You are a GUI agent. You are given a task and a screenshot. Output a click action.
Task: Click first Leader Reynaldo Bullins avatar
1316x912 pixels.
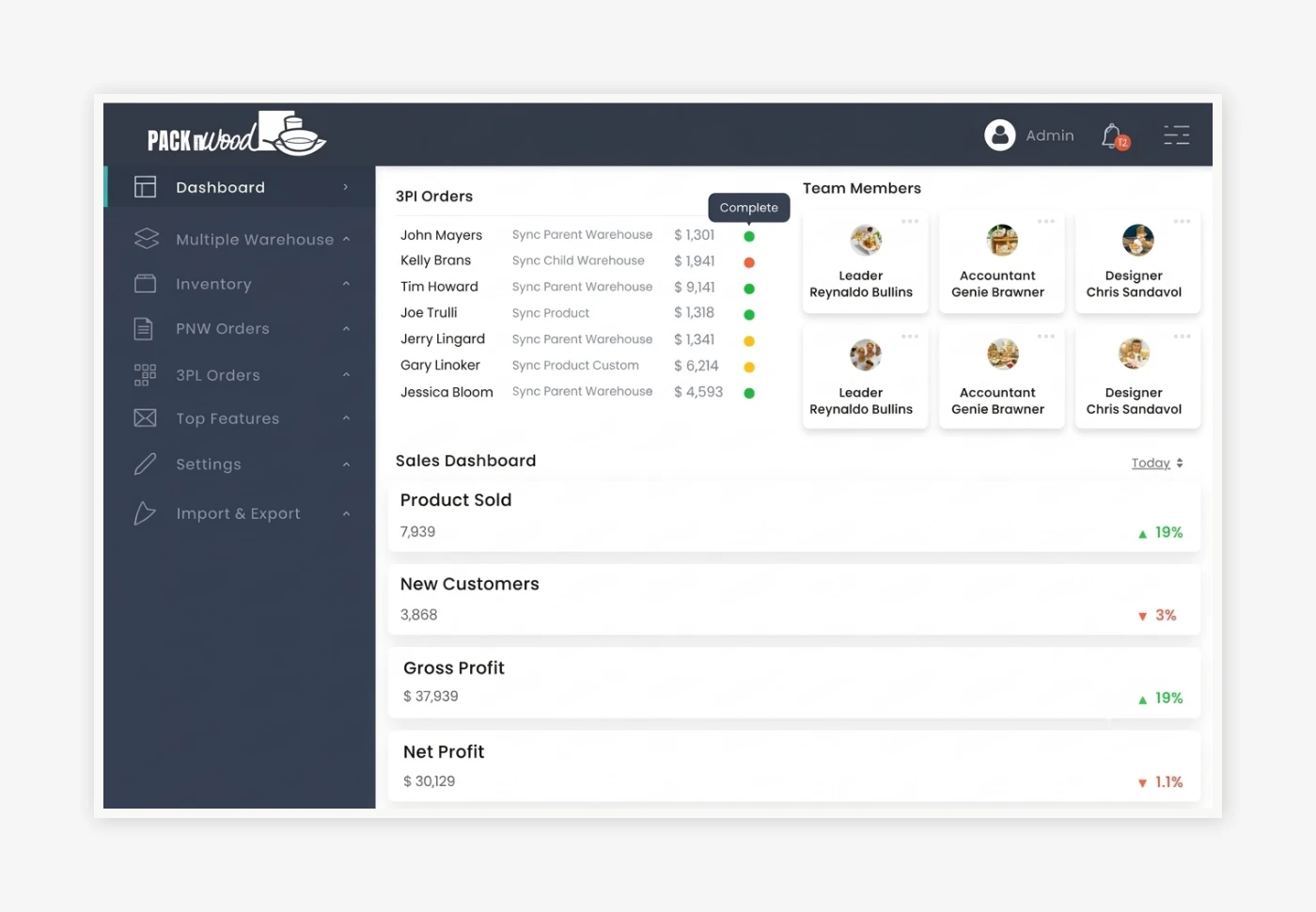tap(866, 241)
